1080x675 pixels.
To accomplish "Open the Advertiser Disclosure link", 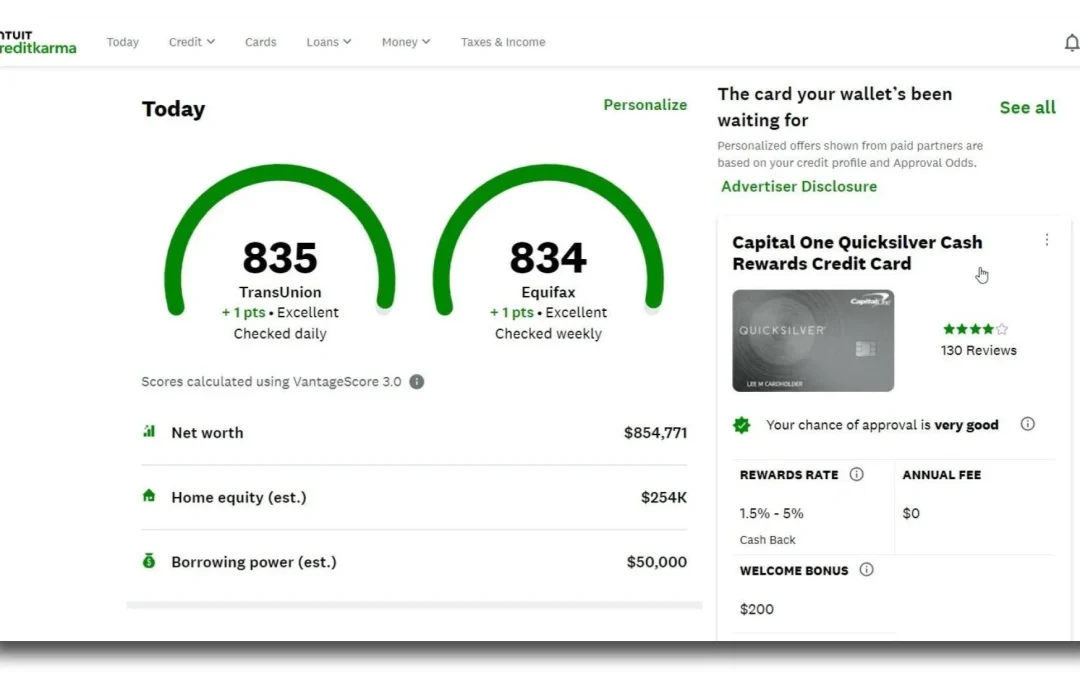I will [799, 187].
